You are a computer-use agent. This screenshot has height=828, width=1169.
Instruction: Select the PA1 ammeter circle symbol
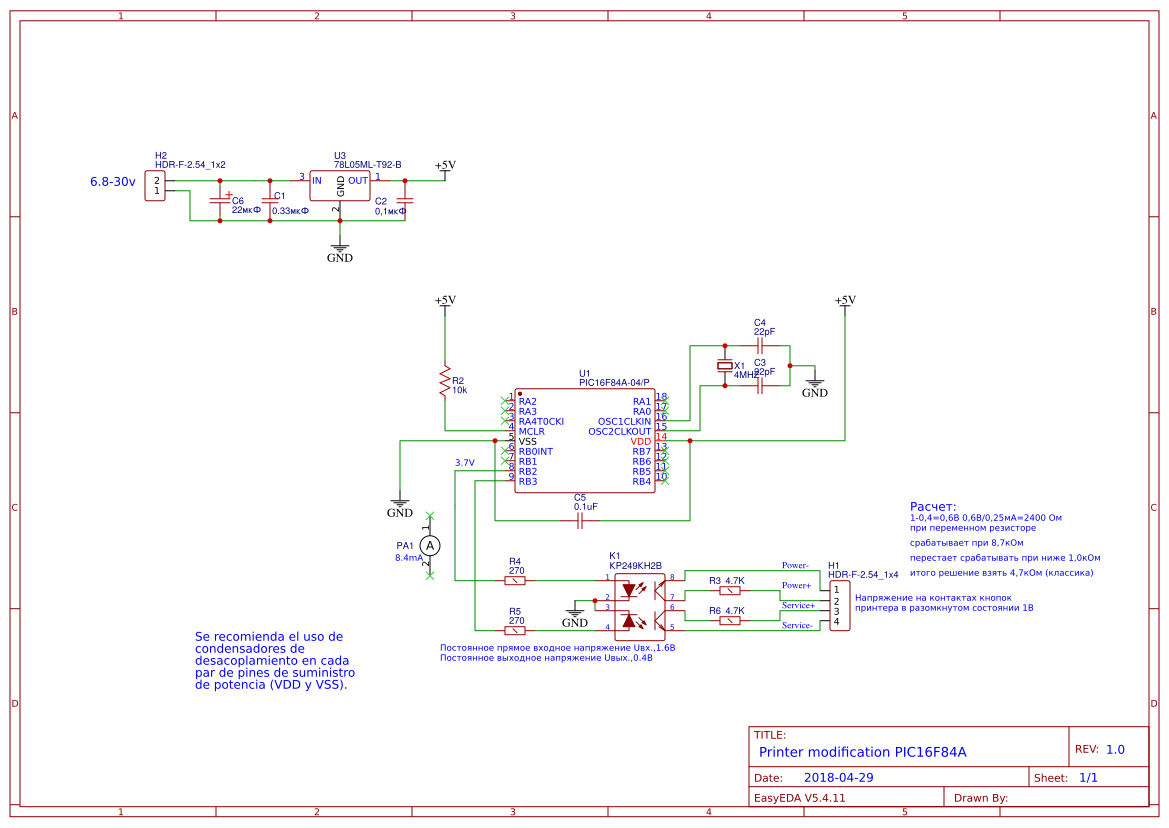point(431,545)
